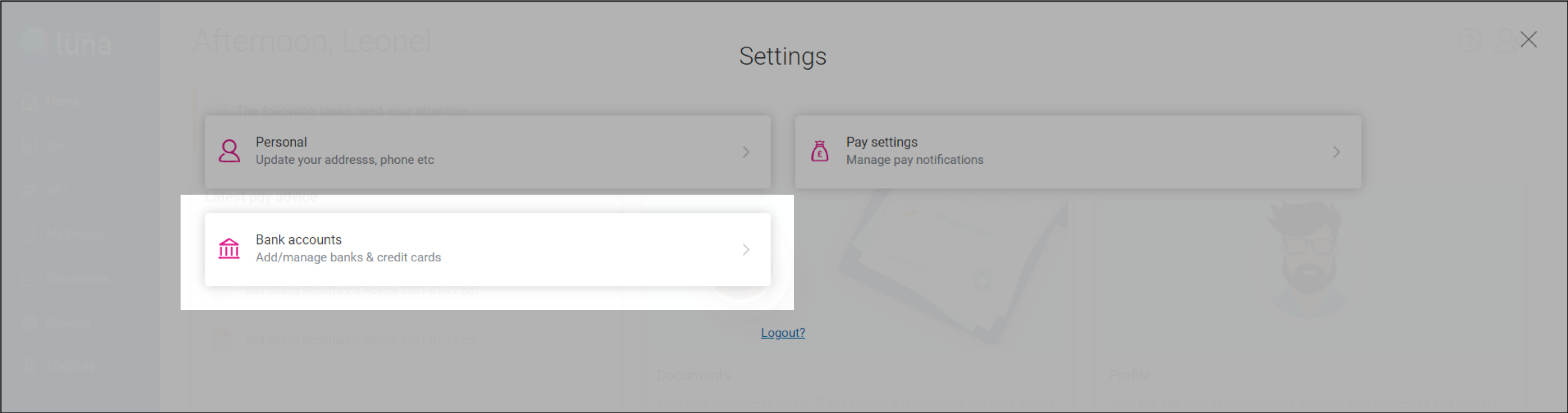Expand the Pay settings card chevron
The width and height of the screenshot is (1568, 413).
(1337, 152)
